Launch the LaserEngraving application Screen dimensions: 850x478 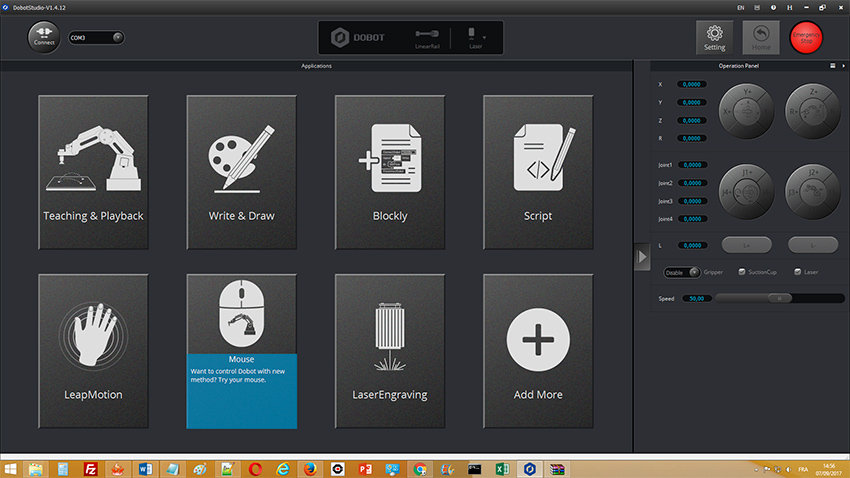[390, 351]
